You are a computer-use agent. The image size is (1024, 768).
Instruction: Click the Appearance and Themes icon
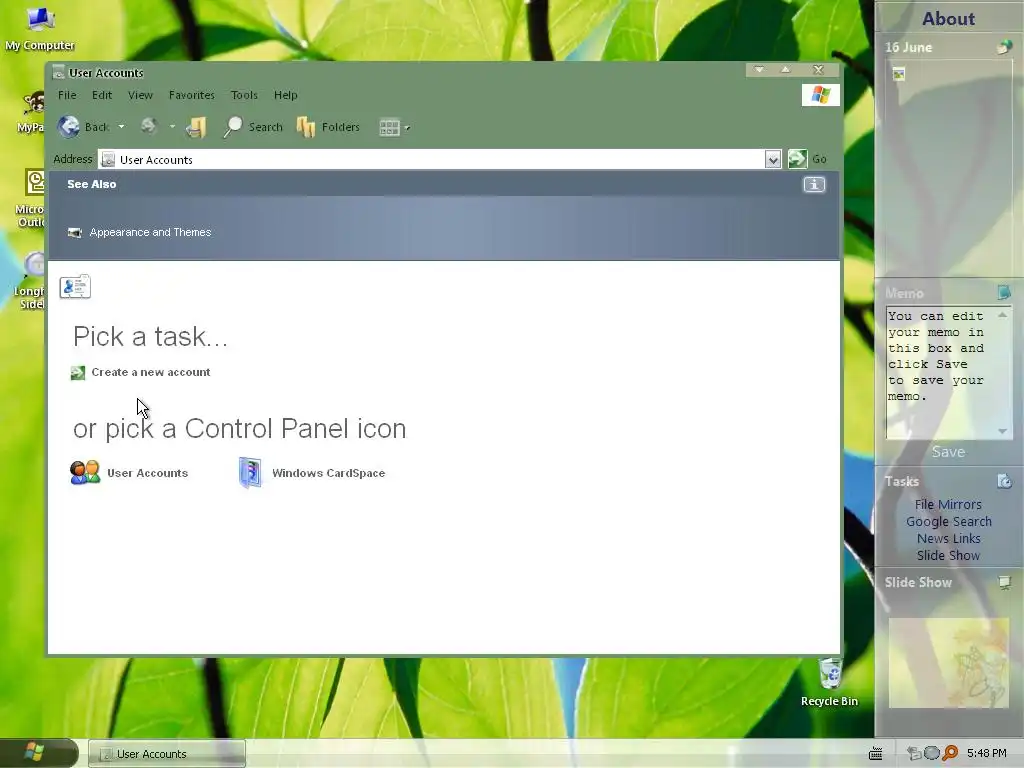[x=75, y=232]
